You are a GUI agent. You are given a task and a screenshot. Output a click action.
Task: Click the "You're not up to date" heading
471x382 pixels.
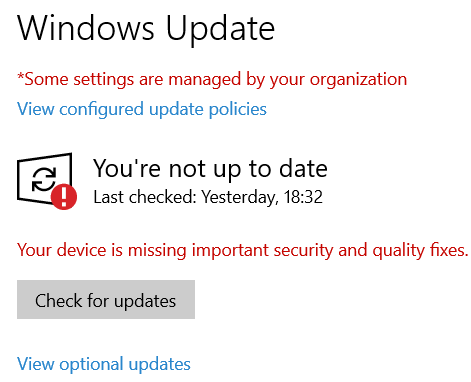coord(210,169)
